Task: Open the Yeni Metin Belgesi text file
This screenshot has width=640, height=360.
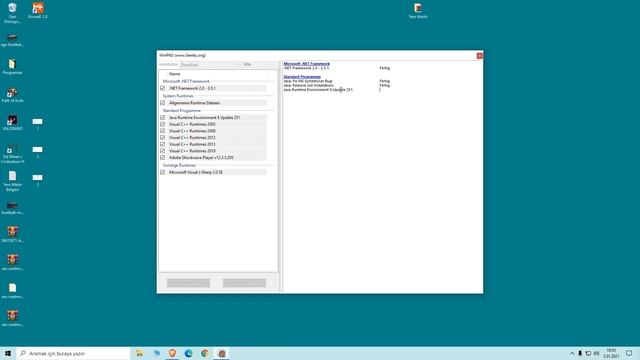Action: pos(12,181)
